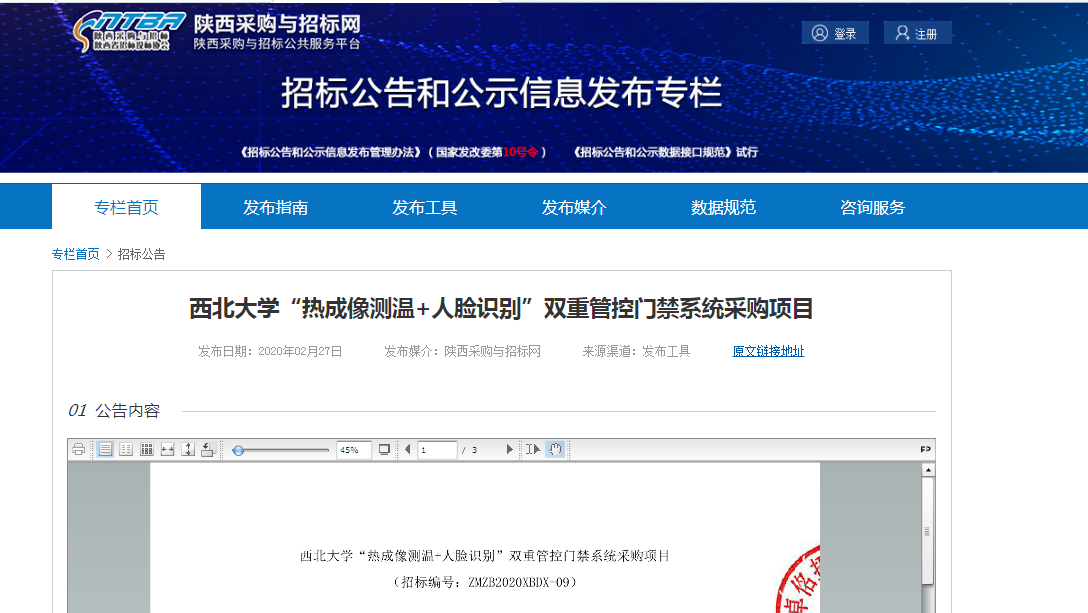Click the PDF vertical scrollbar thumb
Viewport: 1088px width, 613px height.
coord(928,531)
